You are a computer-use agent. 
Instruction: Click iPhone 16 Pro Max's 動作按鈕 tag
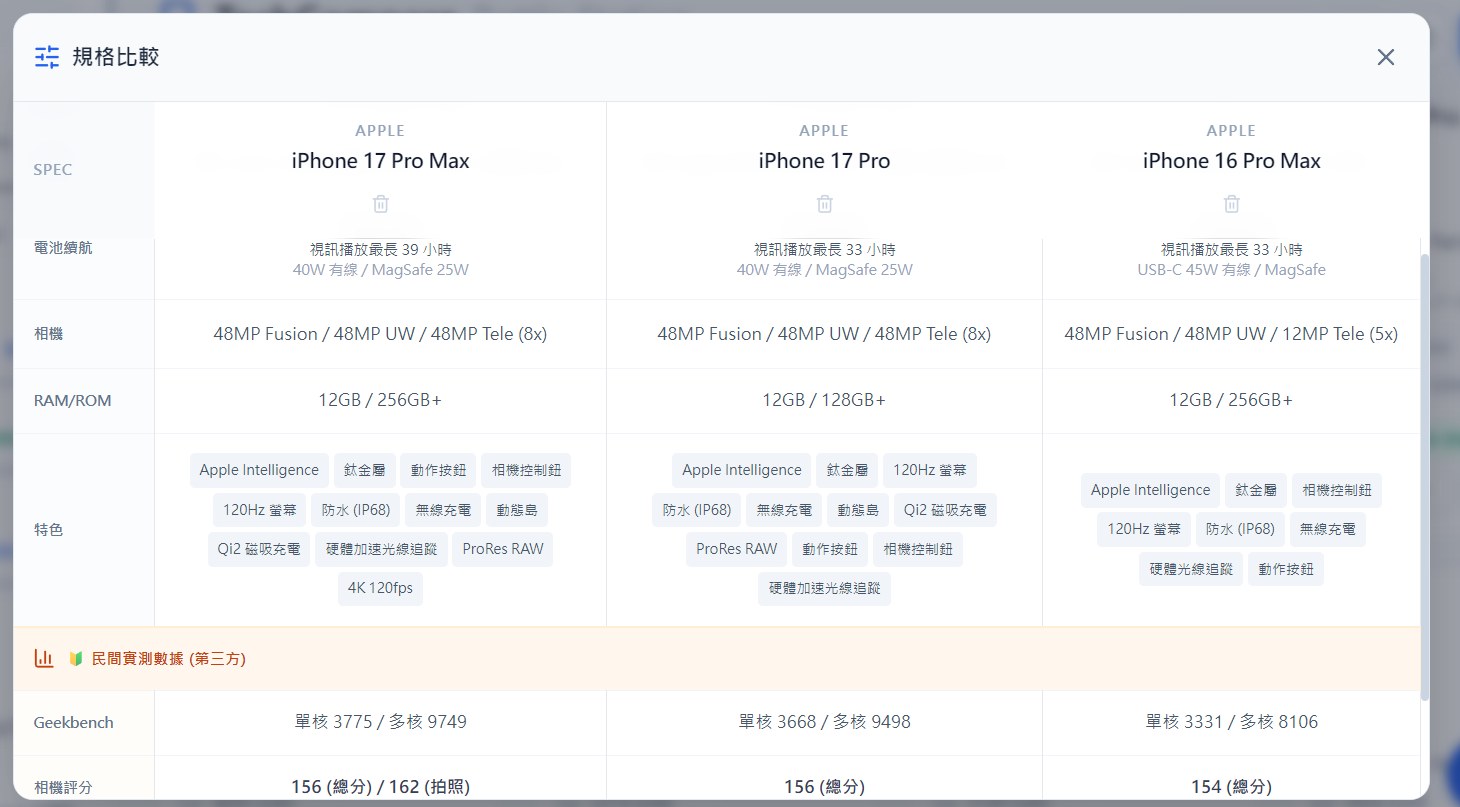(1286, 569)
